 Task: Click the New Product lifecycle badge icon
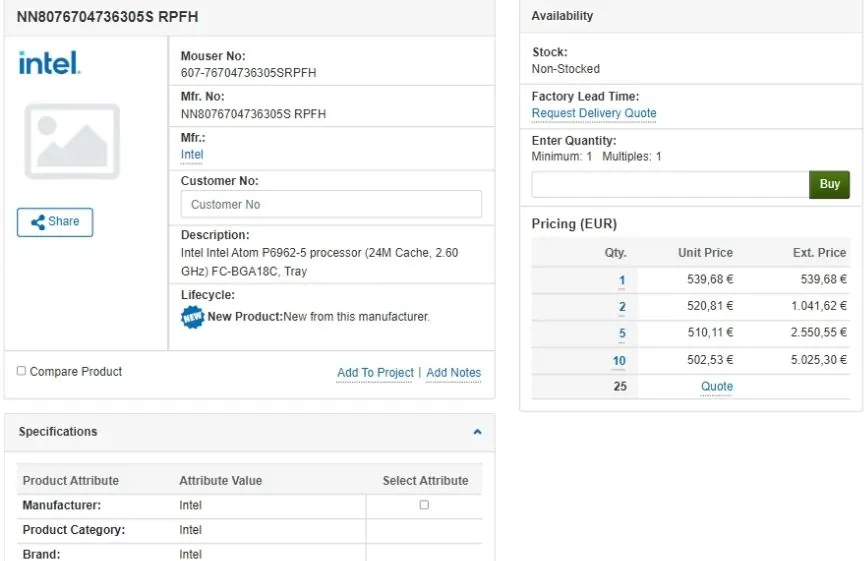pyautogui.click(x=192, y=317)
